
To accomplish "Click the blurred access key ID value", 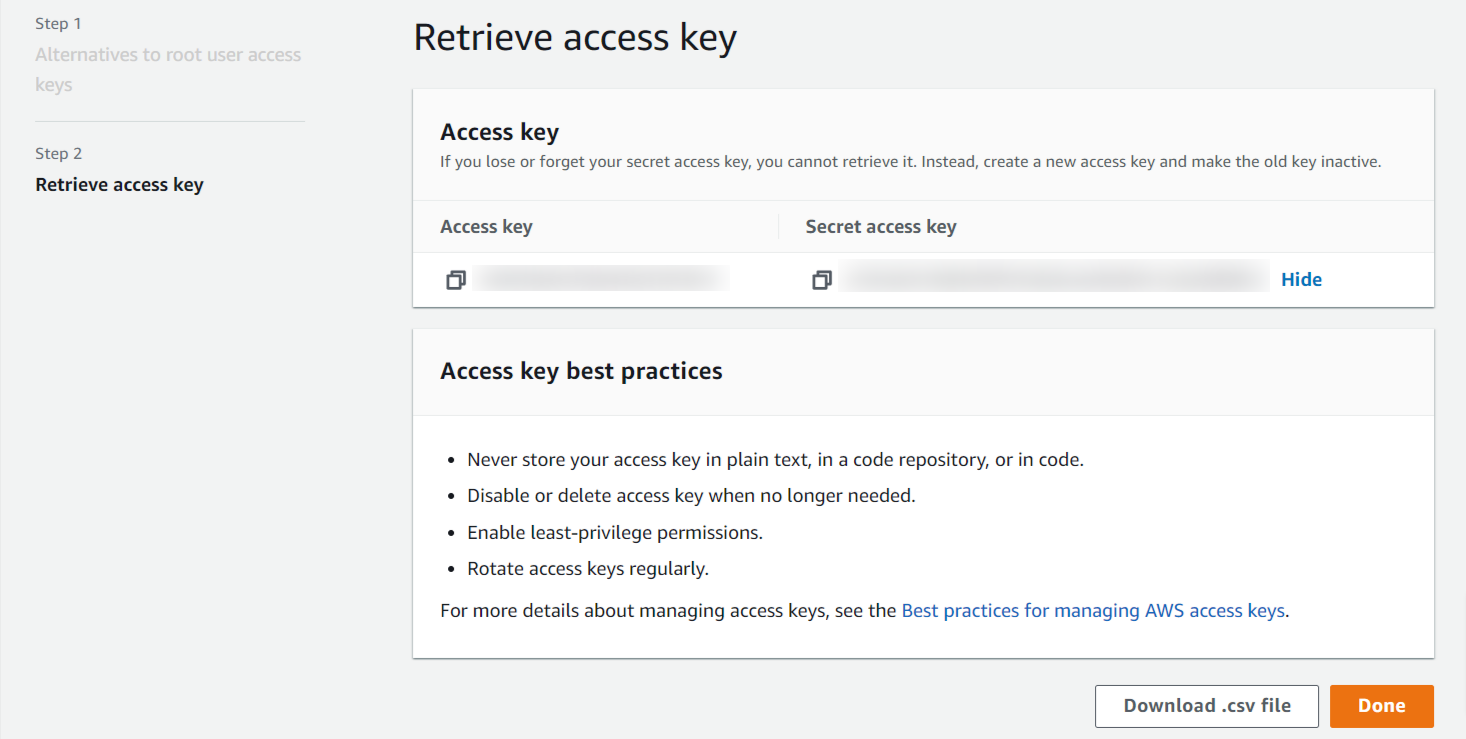I will (x=600, y=279).
